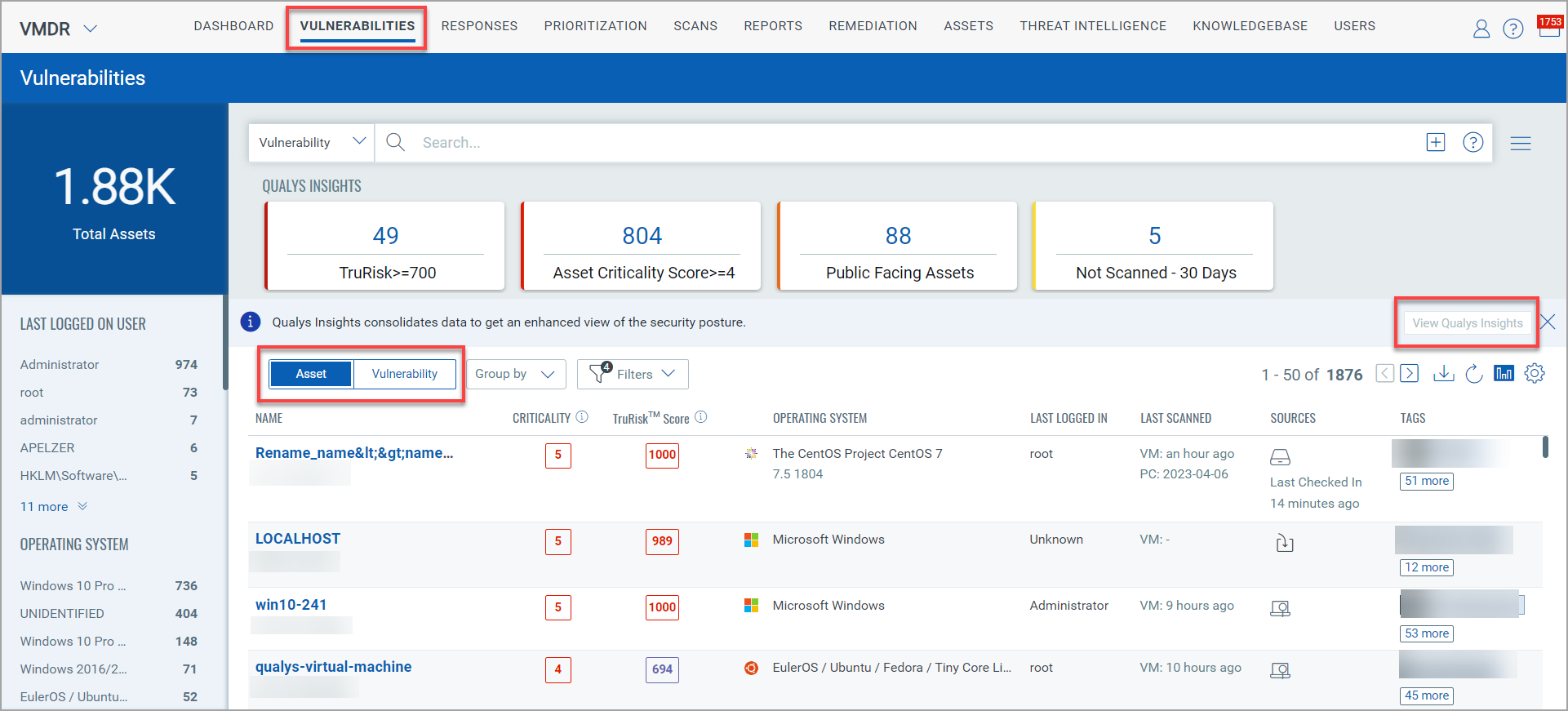Image resolution: width=1568 pixels, height=711 pixels.
Task: Open the Prioritization tab
Action: click(595, 26)
